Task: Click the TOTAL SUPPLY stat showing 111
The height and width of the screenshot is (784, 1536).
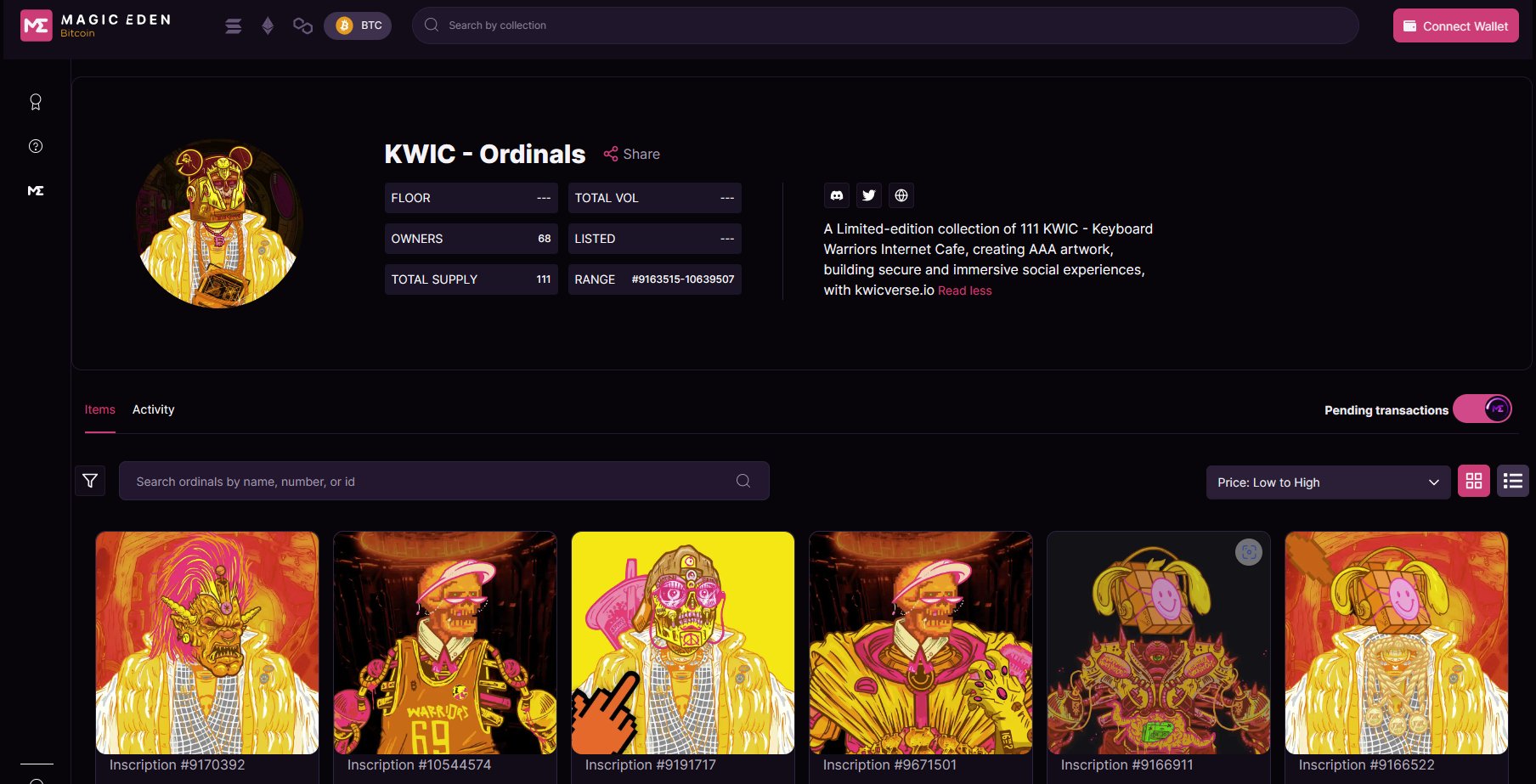Action: coord(472,279)
